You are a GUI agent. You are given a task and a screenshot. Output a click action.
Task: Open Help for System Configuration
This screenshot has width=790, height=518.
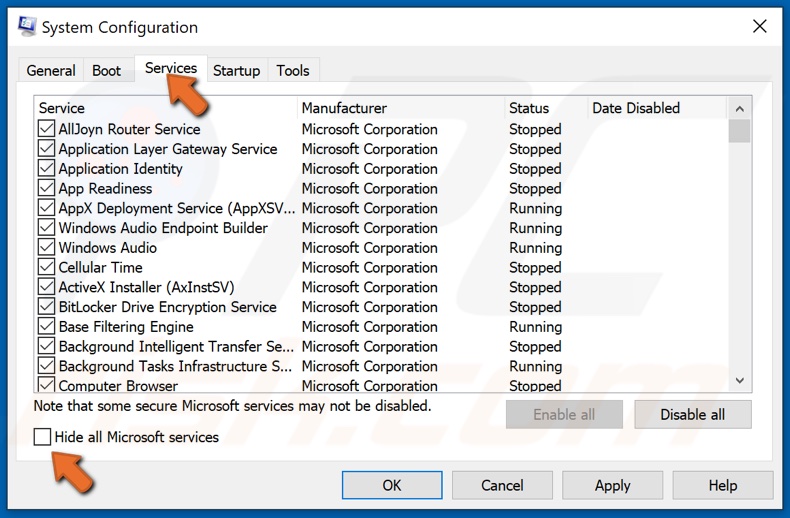pyautogui.click(x=722, y=485)
